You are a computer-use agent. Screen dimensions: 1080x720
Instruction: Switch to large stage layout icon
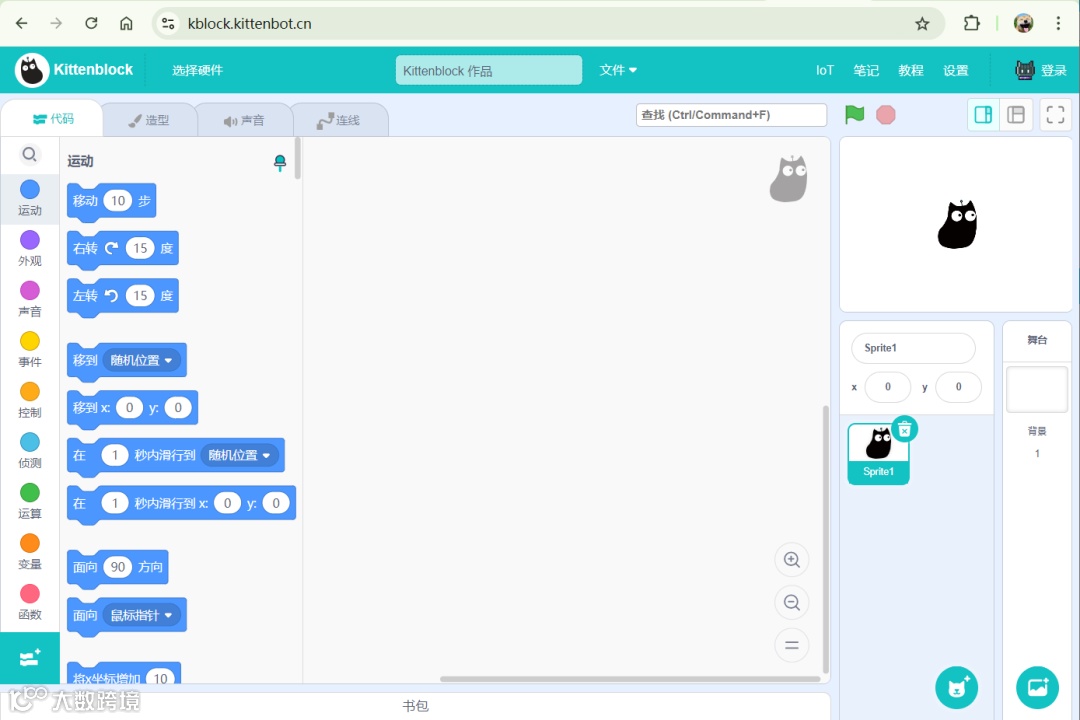(x=1016, y=114)
